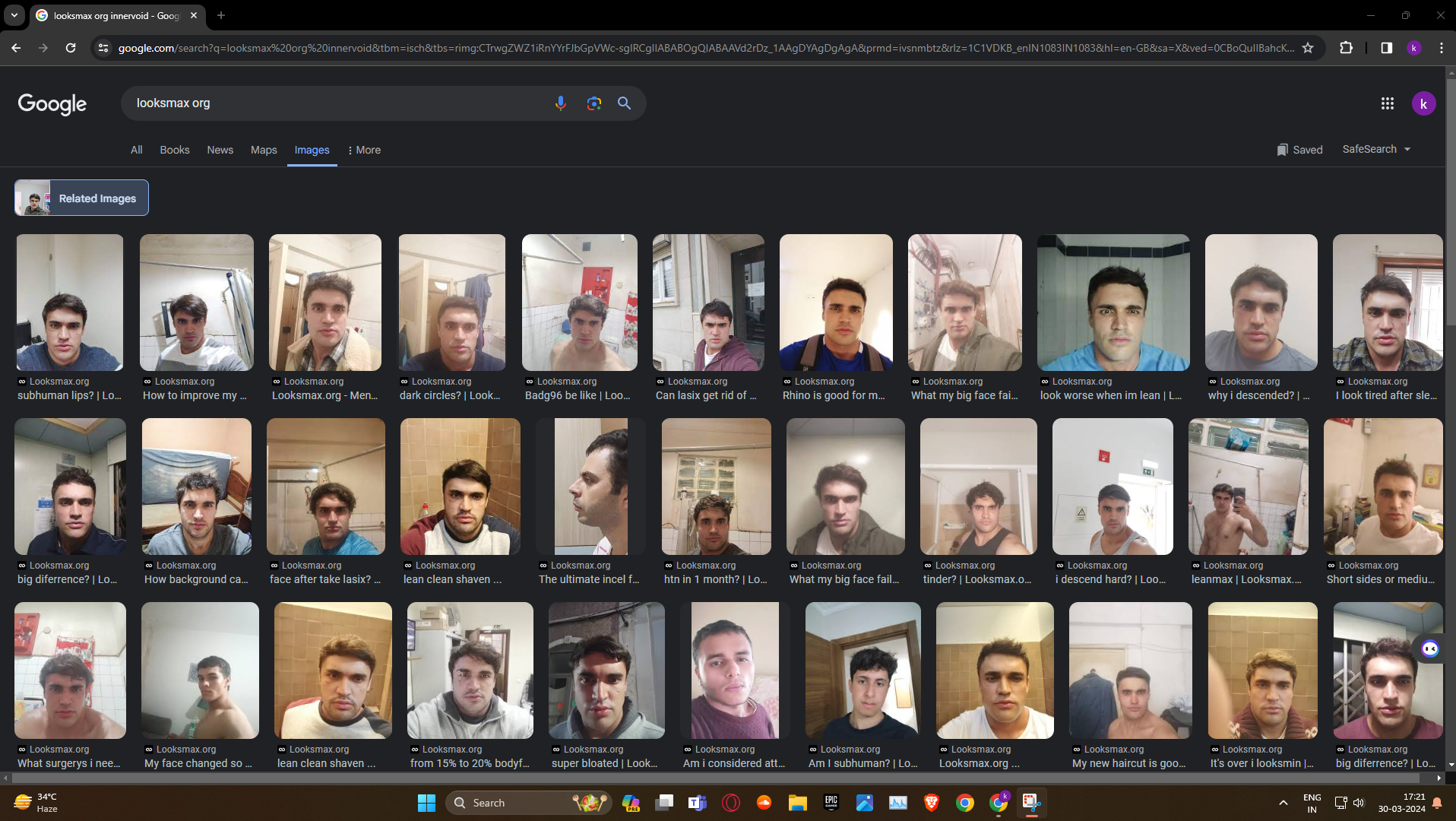Open the Windows Start menu
1456x821 pixels.
click(x=427, y=803)
